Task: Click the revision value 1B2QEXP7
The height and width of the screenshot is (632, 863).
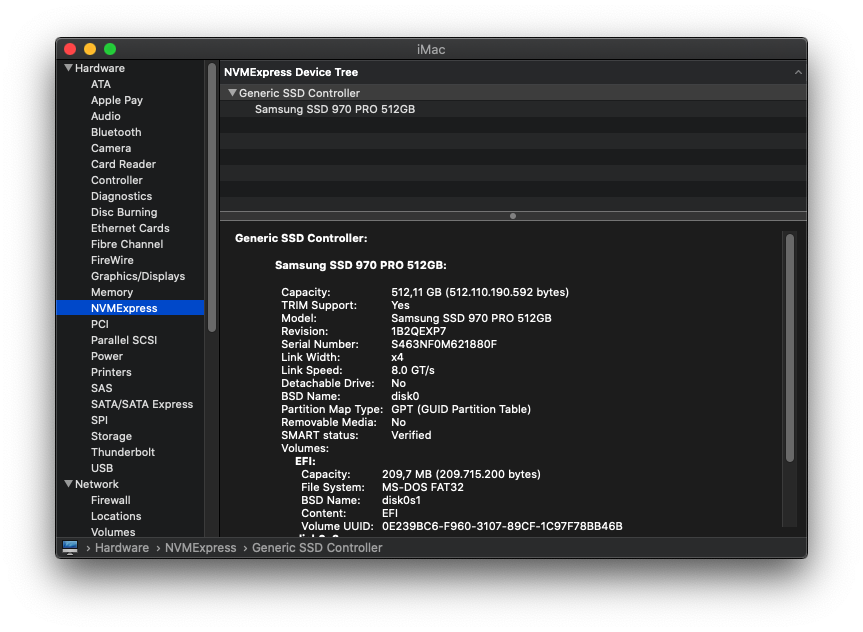Action: pos(418,331)
